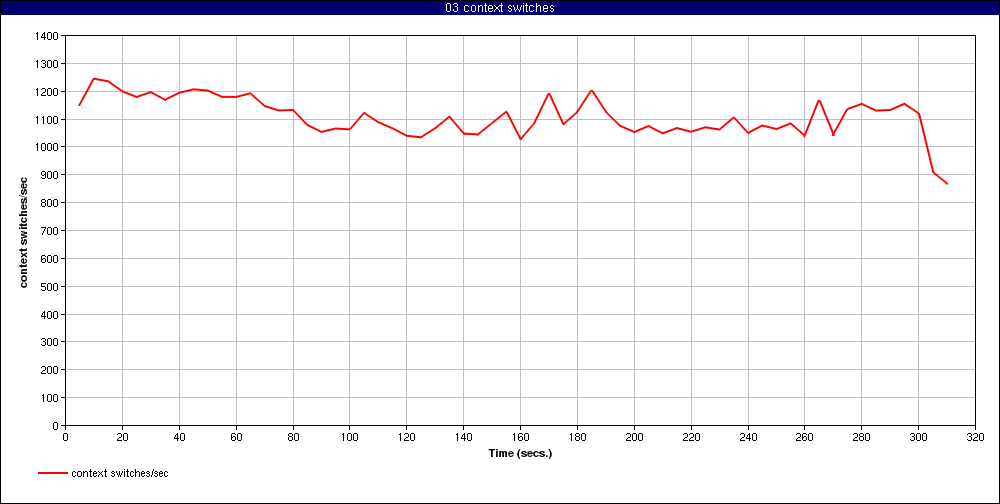Click the y-axis value 800

(x=50, y=203)
